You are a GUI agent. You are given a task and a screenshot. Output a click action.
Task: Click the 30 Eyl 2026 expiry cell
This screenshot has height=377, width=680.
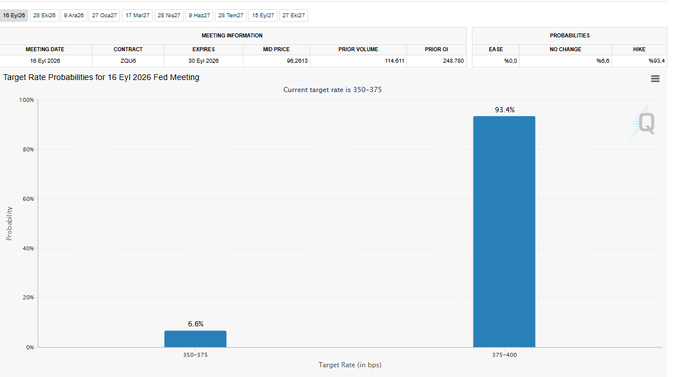click(x=203, y=61)
